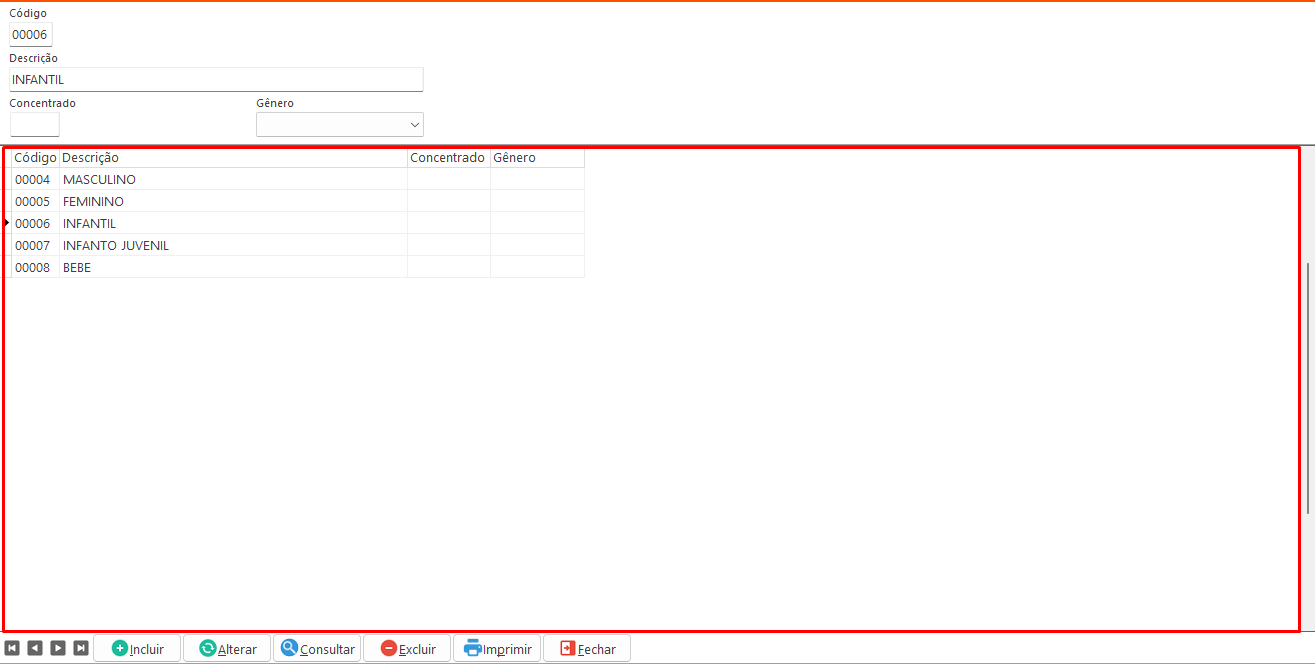Select the FEMININO row in the grid

(x=93, y=202)
